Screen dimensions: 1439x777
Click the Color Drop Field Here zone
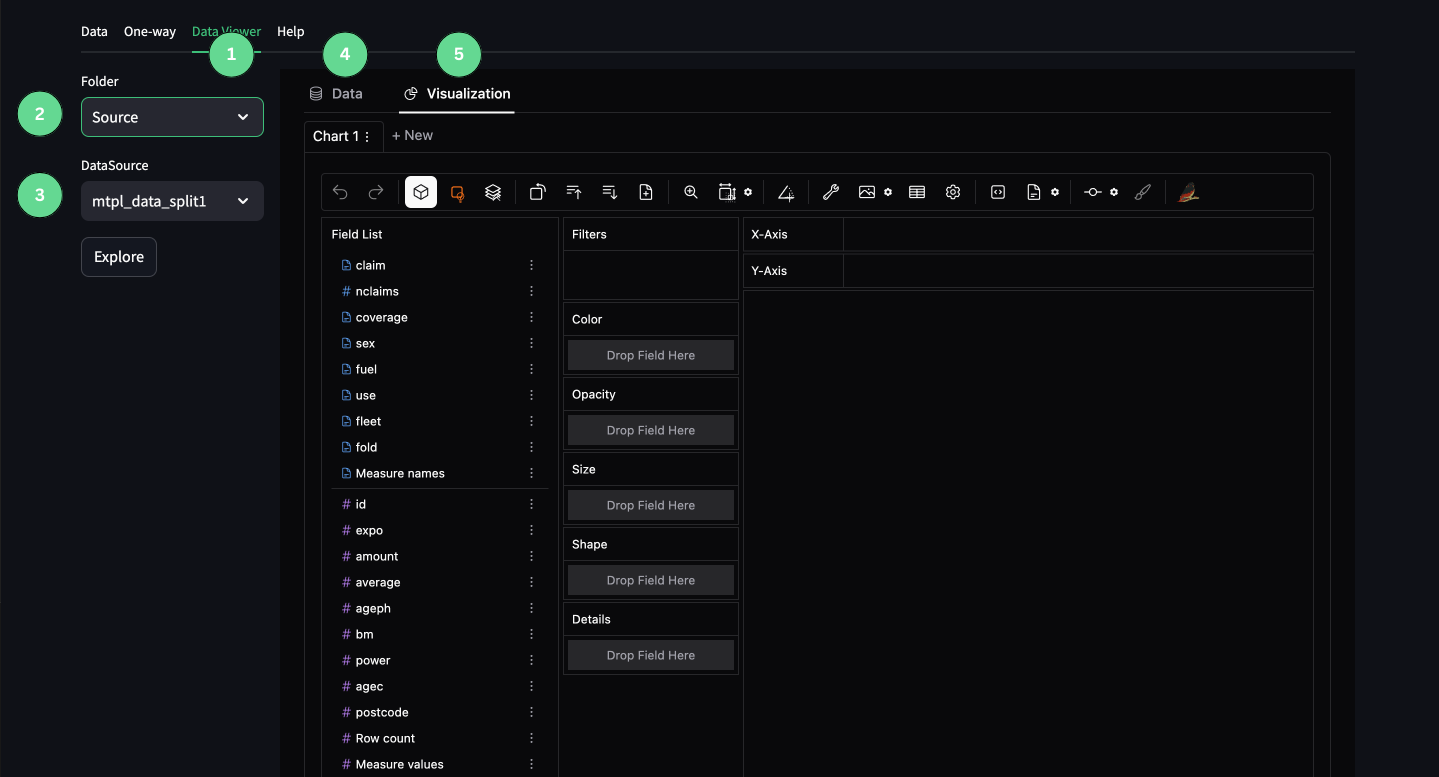click(x=651, y=355)
